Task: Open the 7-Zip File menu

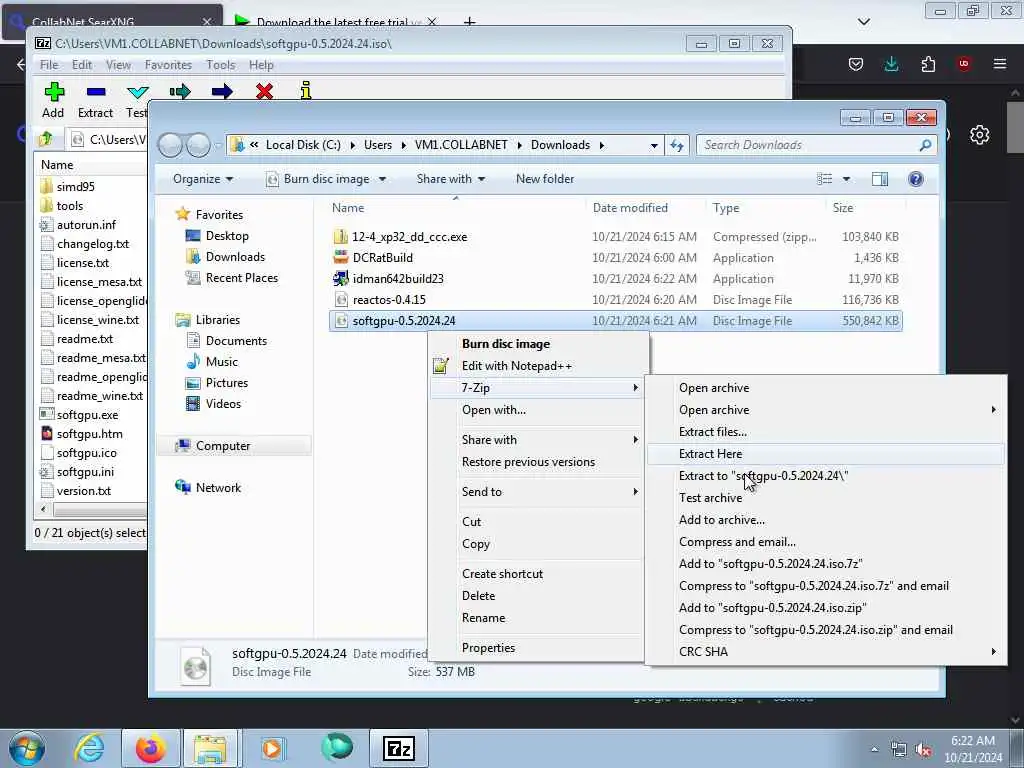Action: pos(49,65)
